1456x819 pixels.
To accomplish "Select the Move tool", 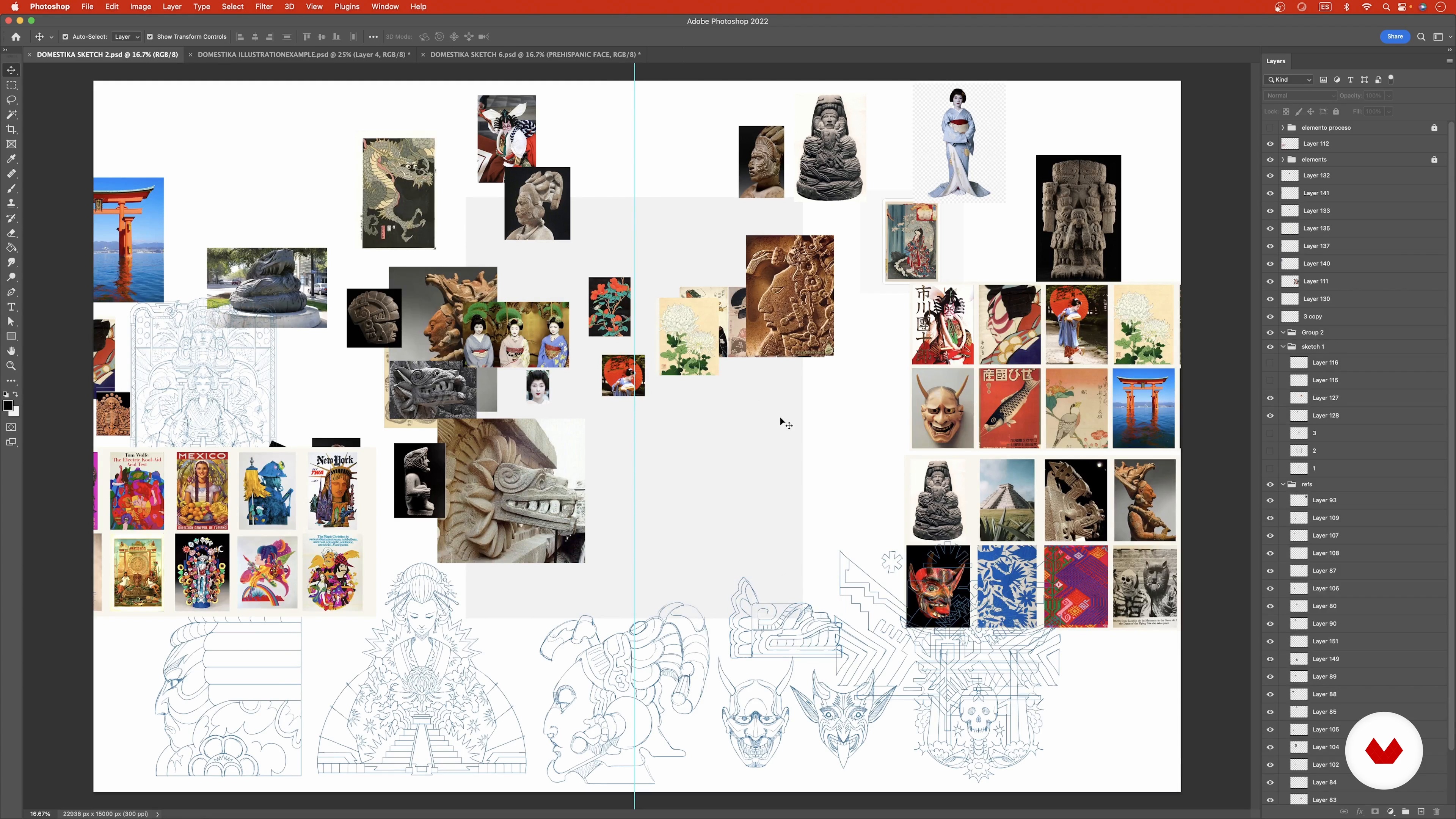I will point(11,70).
